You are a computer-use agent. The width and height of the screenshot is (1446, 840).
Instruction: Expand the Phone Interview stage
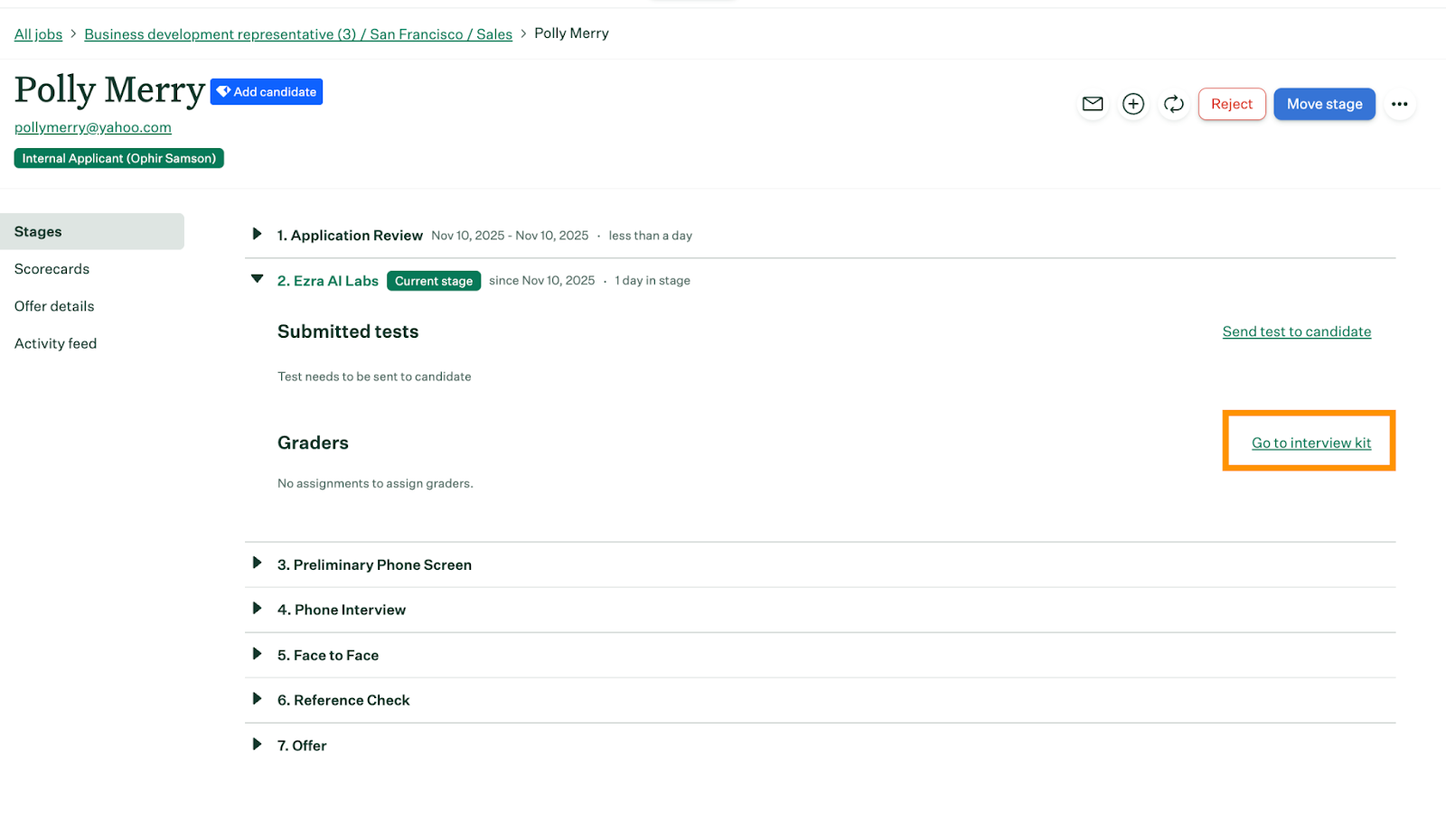(x=257, y=609)
